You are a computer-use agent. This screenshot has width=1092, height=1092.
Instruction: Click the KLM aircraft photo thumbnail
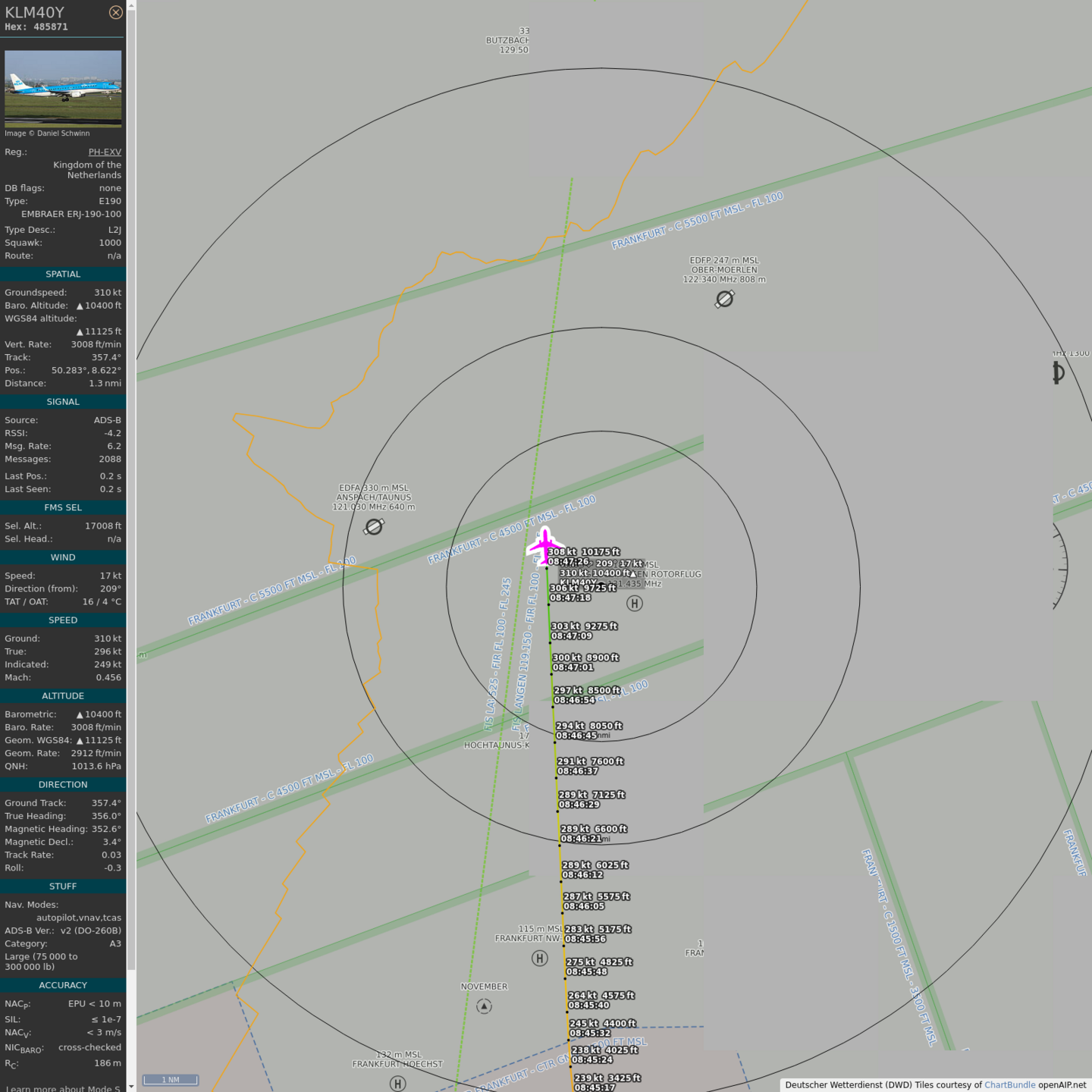63,88
